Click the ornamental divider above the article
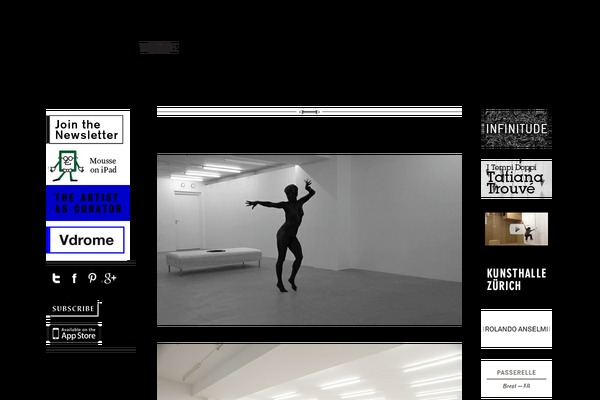600x400 pixels. pyautogui.click(x=309, y=112)
